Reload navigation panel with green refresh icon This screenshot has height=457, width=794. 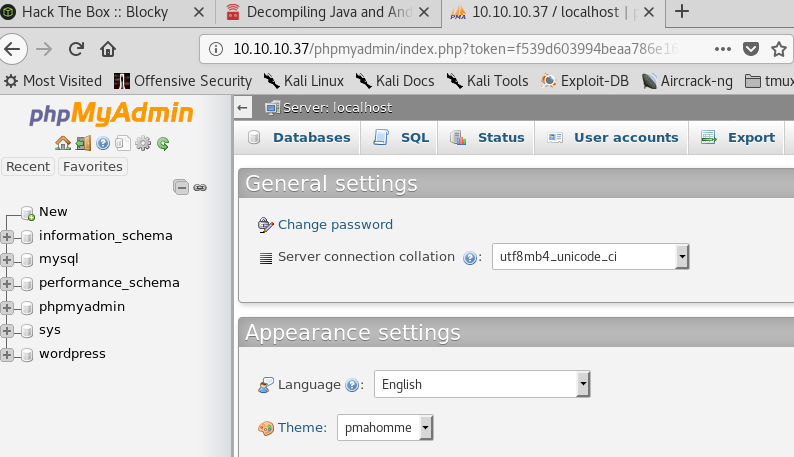[162, 143]
